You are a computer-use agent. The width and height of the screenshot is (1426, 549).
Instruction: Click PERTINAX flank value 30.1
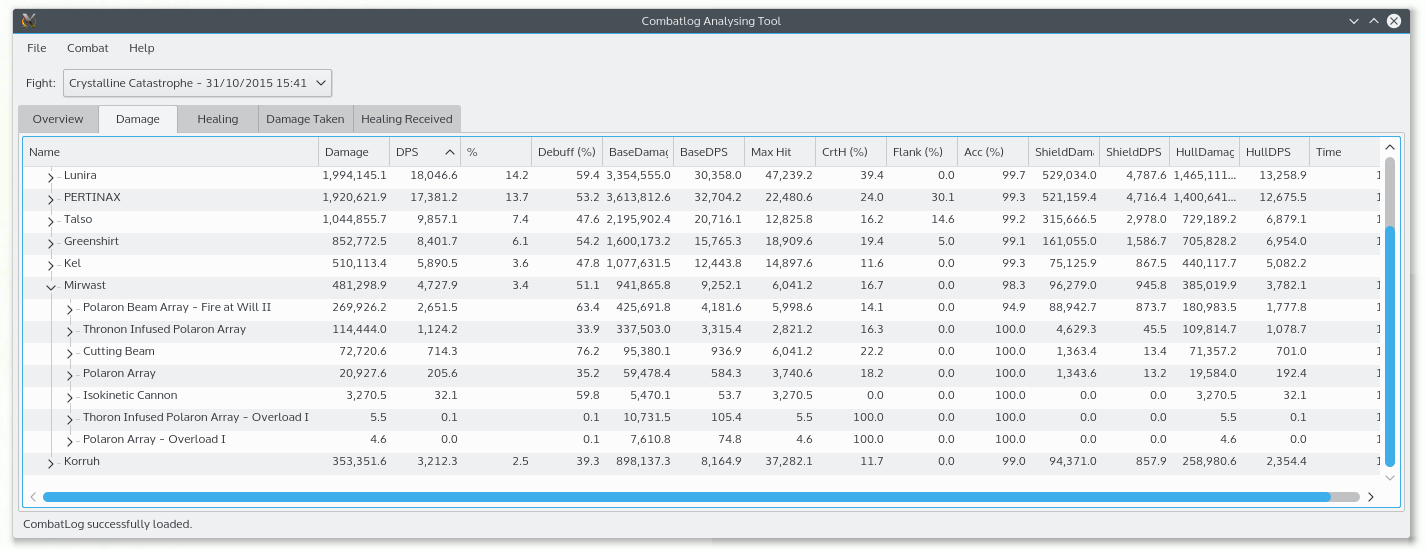pyautogui.click(x=943, y=197)
